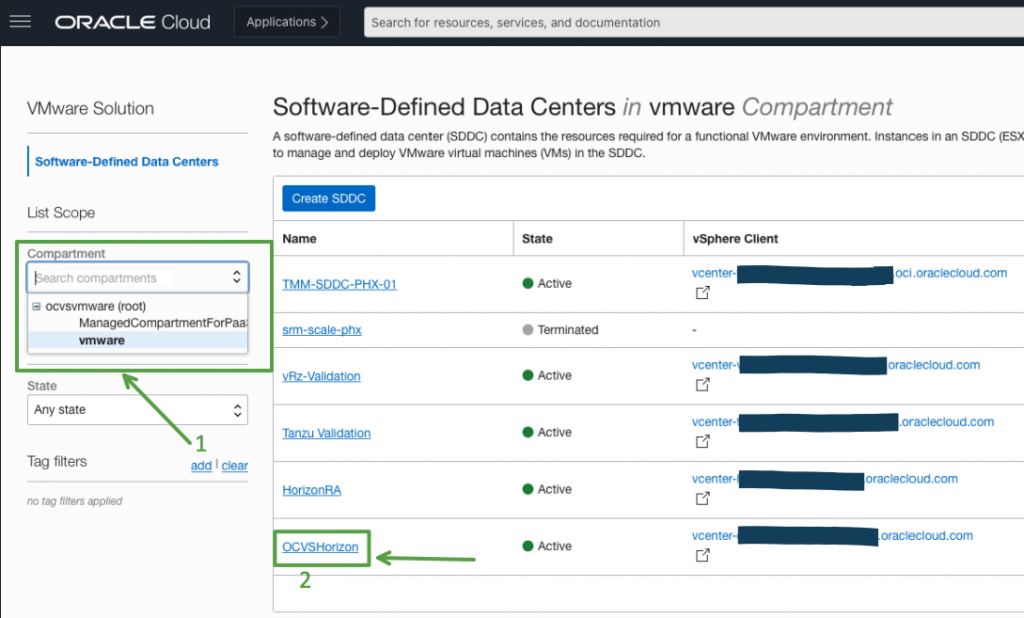Viewport: 1024px width, 618px height.
Task: Open external link icon for vRz-Validation vSphere
Action: [x=702, y=385]
